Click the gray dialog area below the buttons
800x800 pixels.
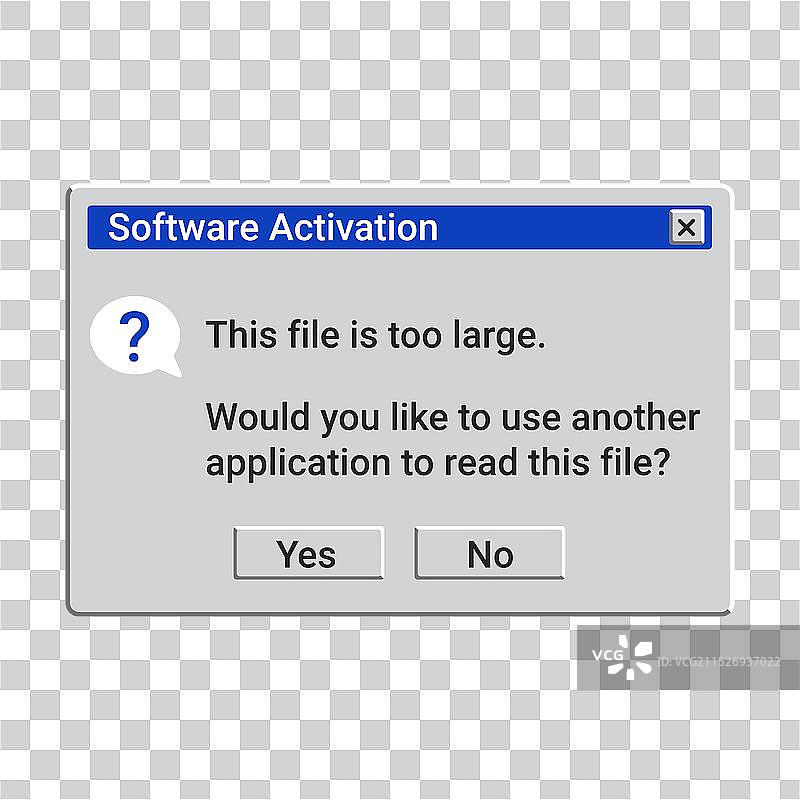coord(400,595)
